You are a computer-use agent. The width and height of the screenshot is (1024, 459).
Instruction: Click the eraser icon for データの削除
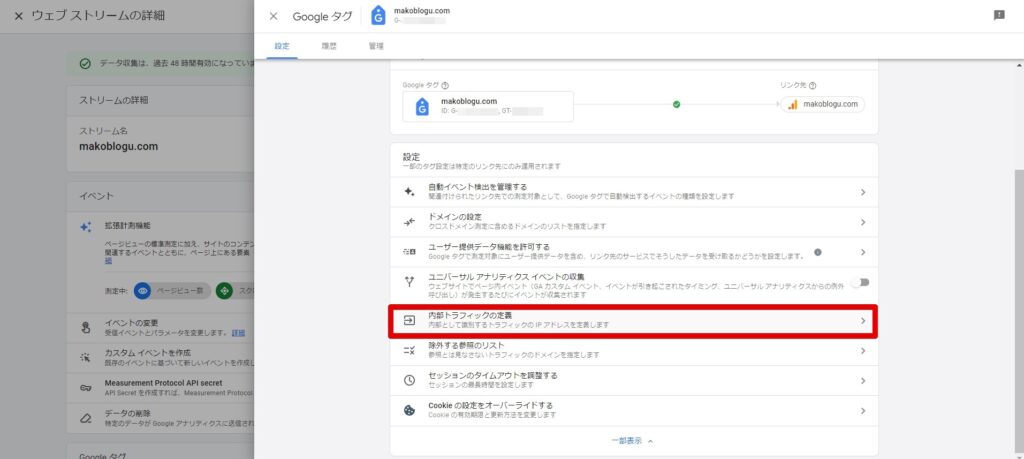pyautogui.click(x=86, y=418)
